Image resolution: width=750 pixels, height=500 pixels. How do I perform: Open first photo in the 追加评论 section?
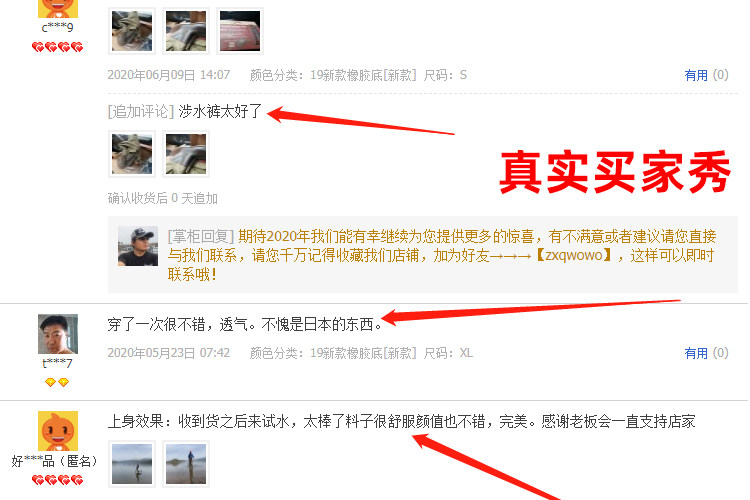point(132,154)
